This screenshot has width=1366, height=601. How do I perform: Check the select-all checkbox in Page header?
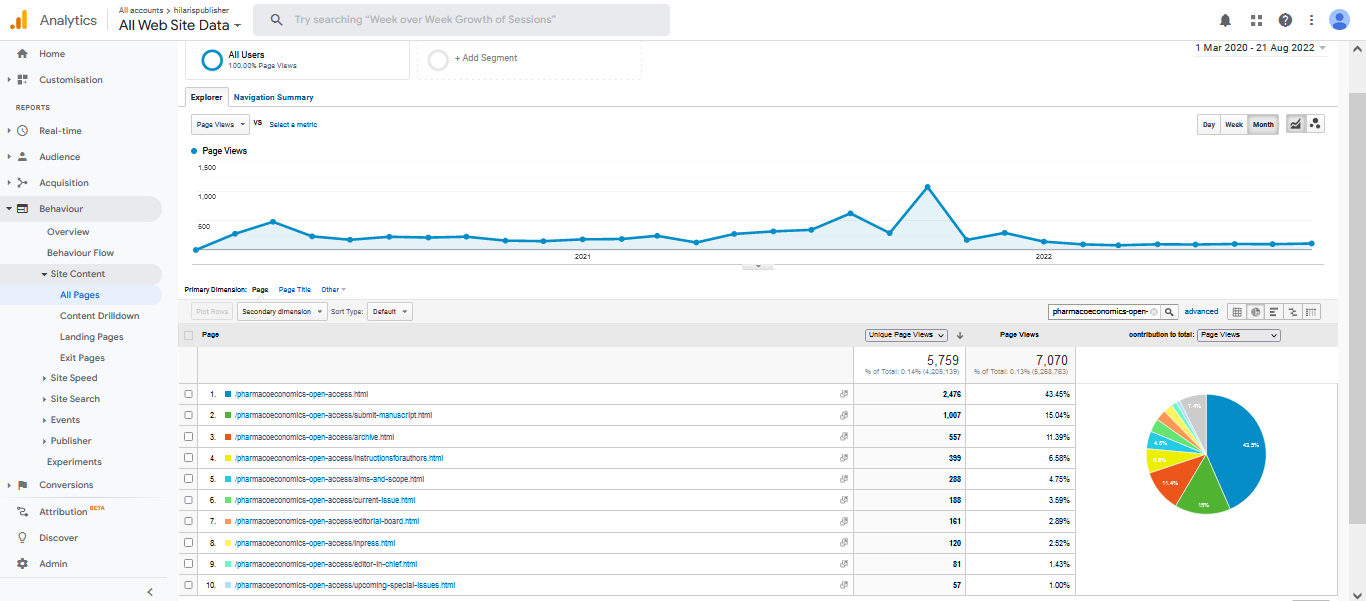point(189,335)
